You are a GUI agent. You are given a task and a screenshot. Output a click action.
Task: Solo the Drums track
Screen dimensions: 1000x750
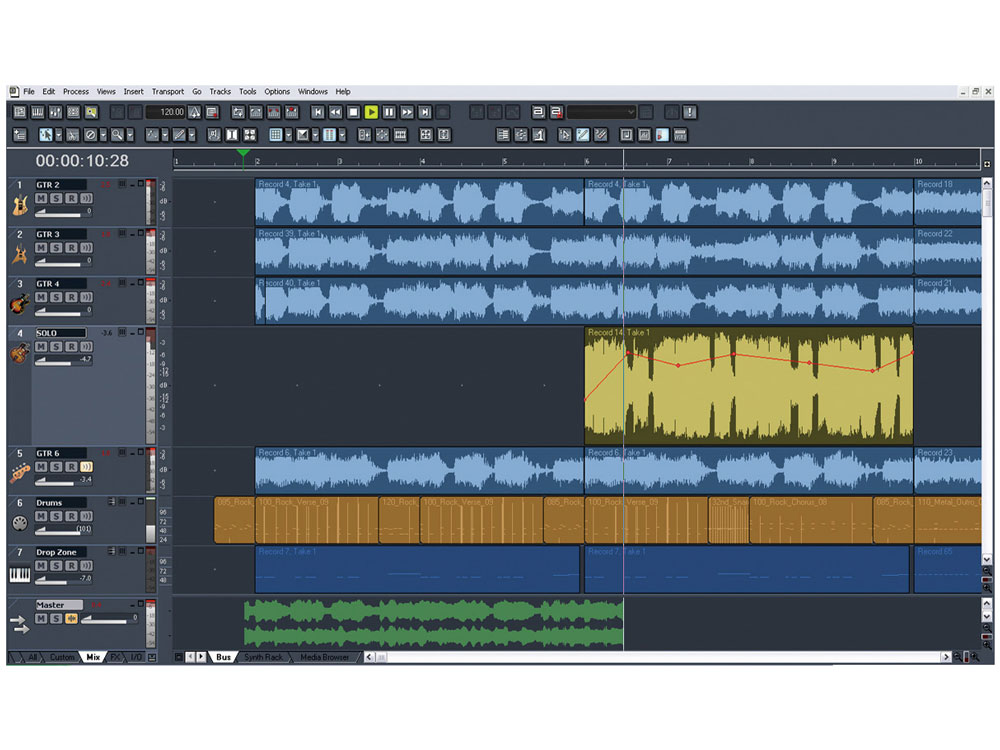click(x=57, y=517)
